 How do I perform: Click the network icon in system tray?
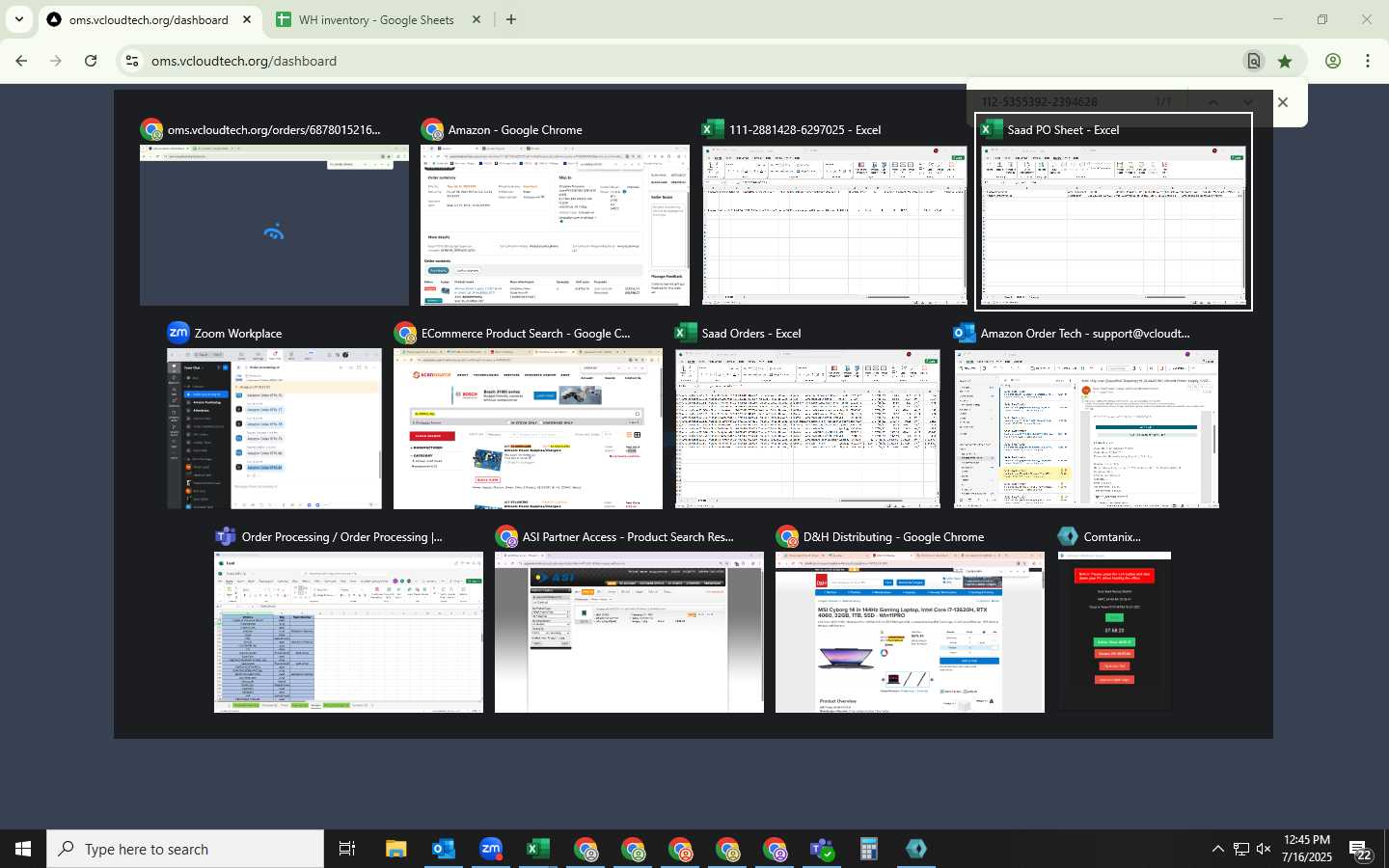point(1241,849)
